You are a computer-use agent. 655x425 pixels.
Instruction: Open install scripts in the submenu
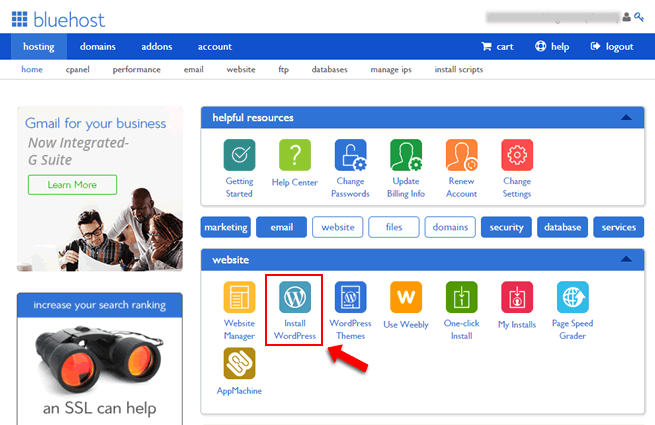[459, 69]
